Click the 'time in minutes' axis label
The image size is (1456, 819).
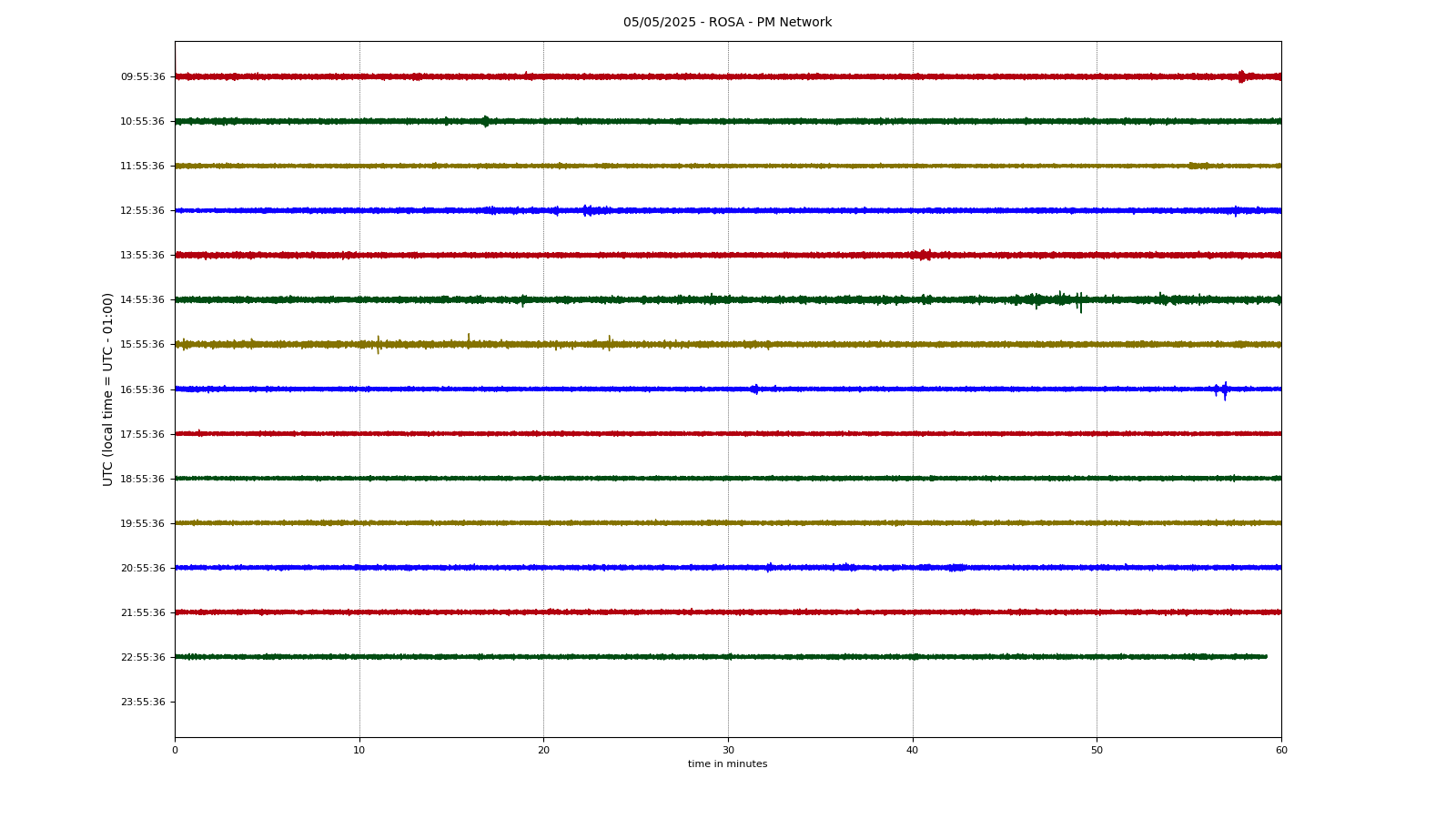[727, 764]
